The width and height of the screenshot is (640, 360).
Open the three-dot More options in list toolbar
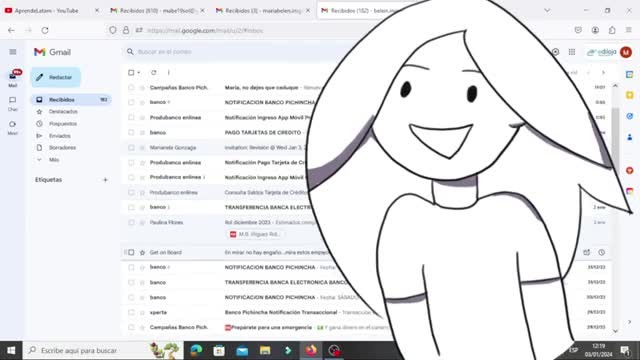click(x=169, y=73)
